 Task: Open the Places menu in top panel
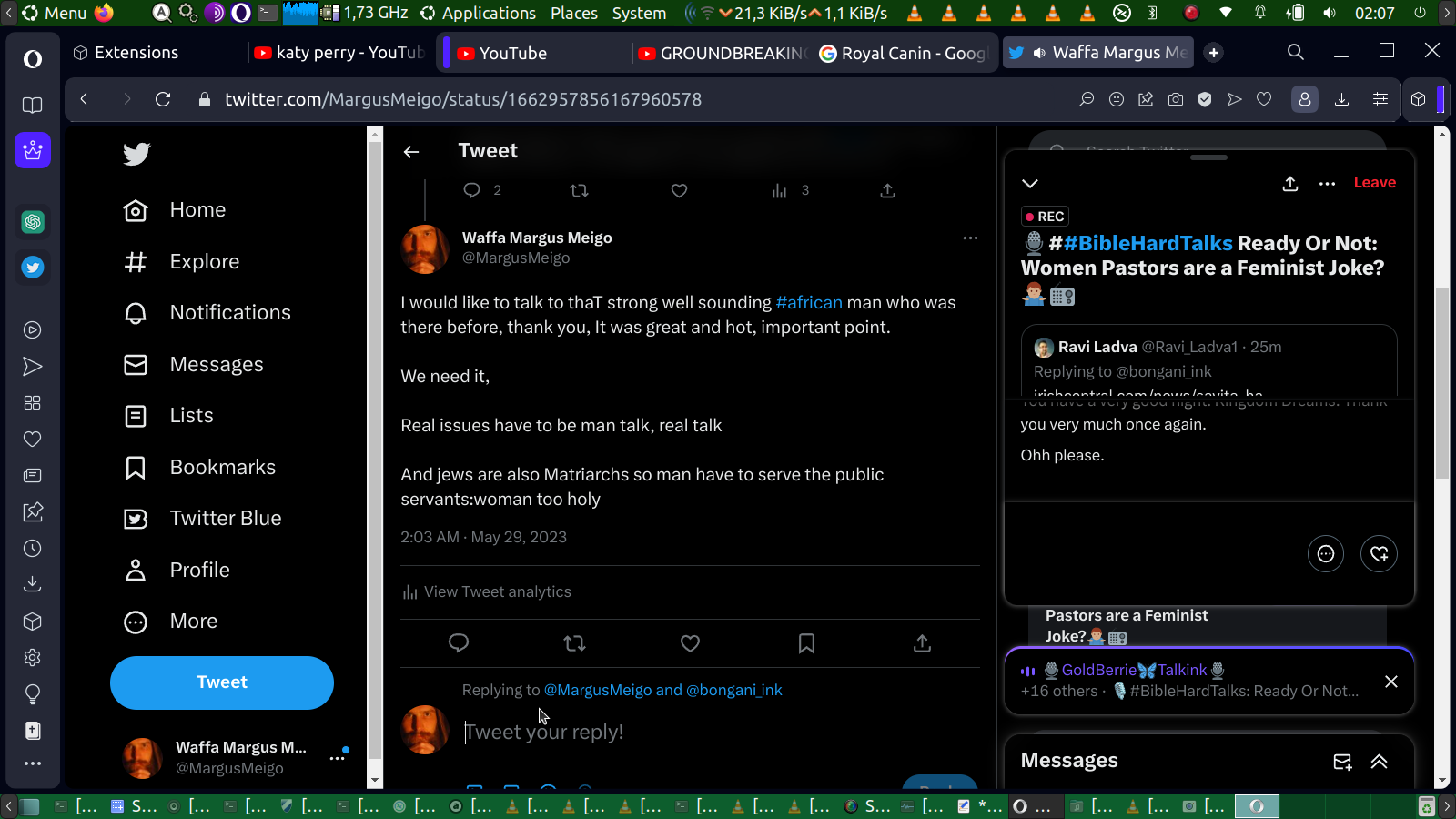pyautogui.click(x=574, y=13)
